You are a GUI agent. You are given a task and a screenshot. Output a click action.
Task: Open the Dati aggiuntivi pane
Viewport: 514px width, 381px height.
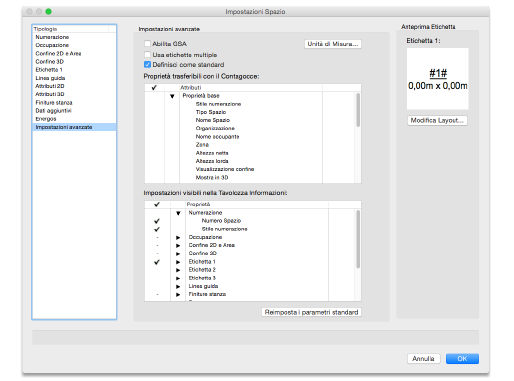(x=74, y=111)
